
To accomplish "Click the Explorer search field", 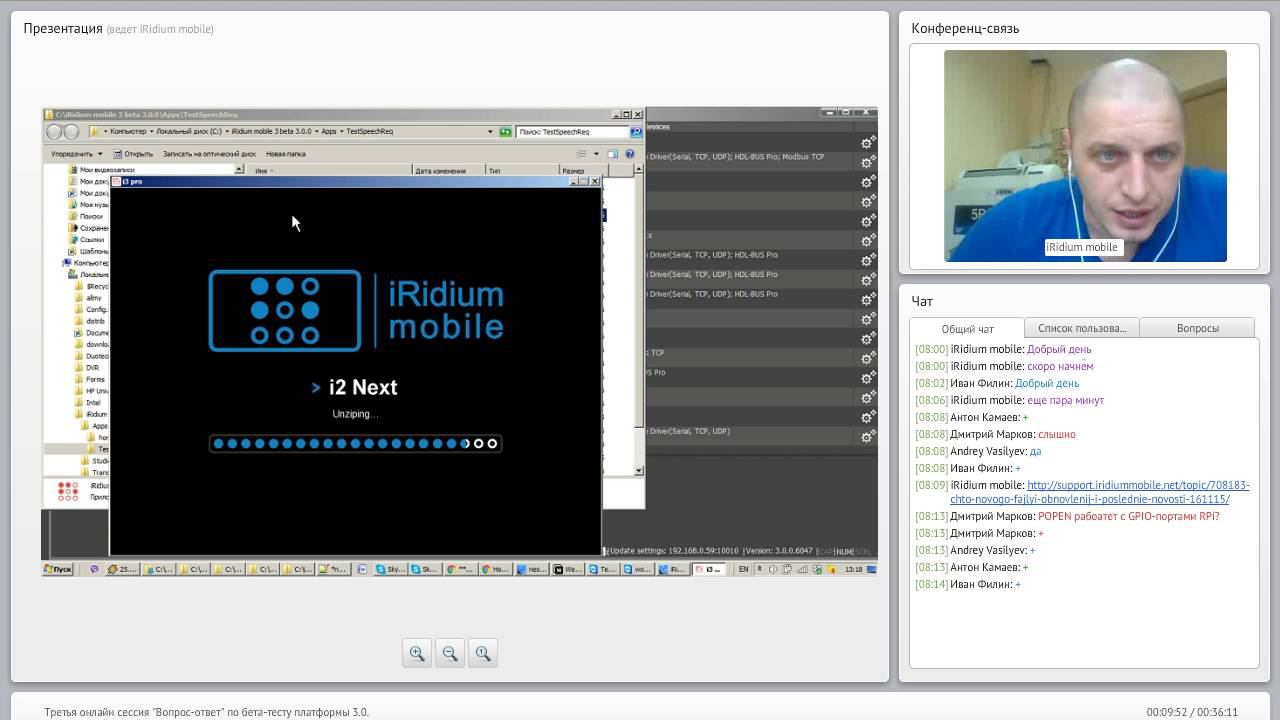I will click(572, 132).
